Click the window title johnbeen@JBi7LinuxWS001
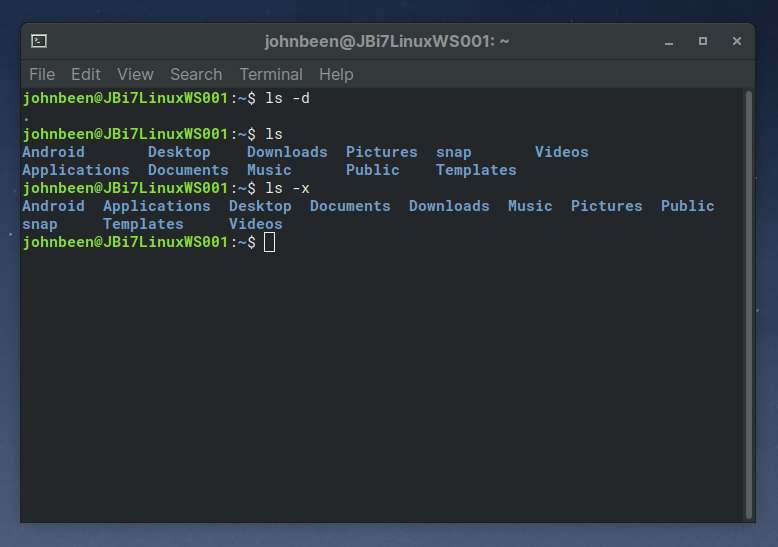 387,41
